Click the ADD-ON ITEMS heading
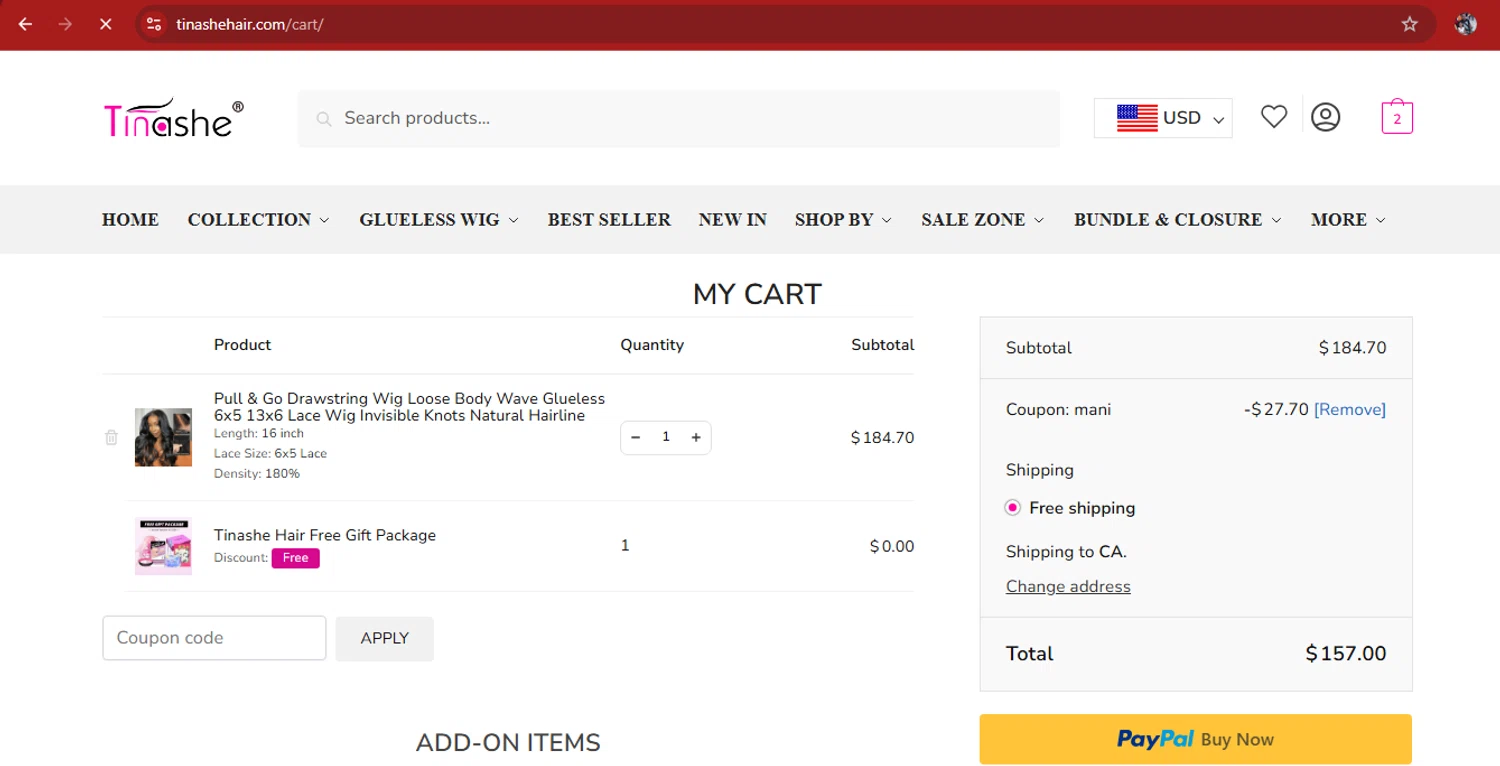The height and width of the screenshot is (766, 1500). (x=508, y=743)
